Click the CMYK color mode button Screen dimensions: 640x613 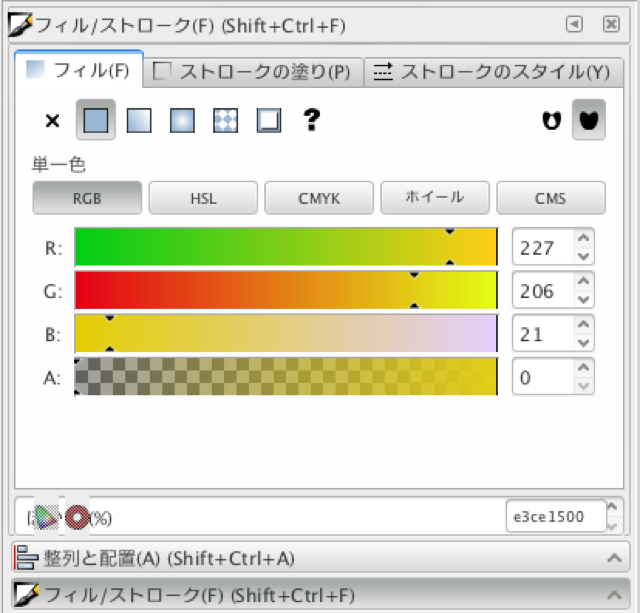point(319,198)
